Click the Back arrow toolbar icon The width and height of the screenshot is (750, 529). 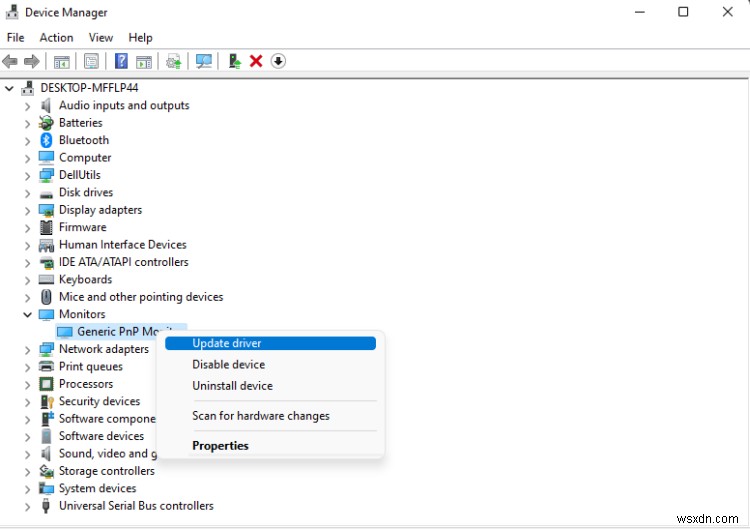(x=10, y=61)
